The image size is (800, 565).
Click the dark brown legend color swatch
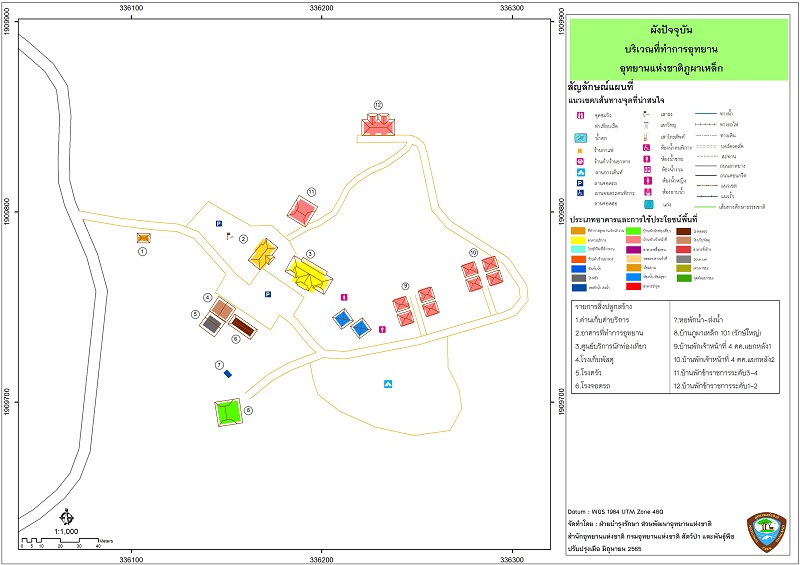pos(684,231)
